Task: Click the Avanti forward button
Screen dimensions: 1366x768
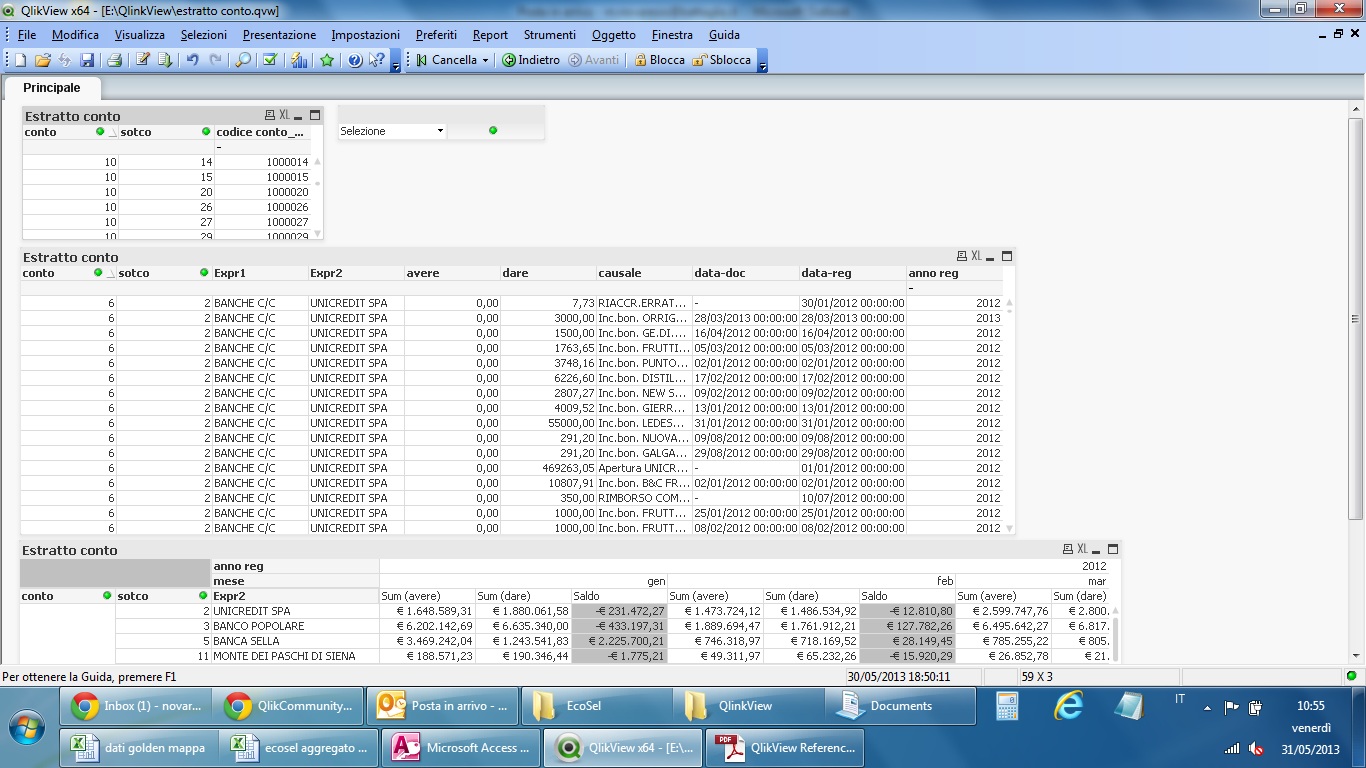Action: click(594, 60)
